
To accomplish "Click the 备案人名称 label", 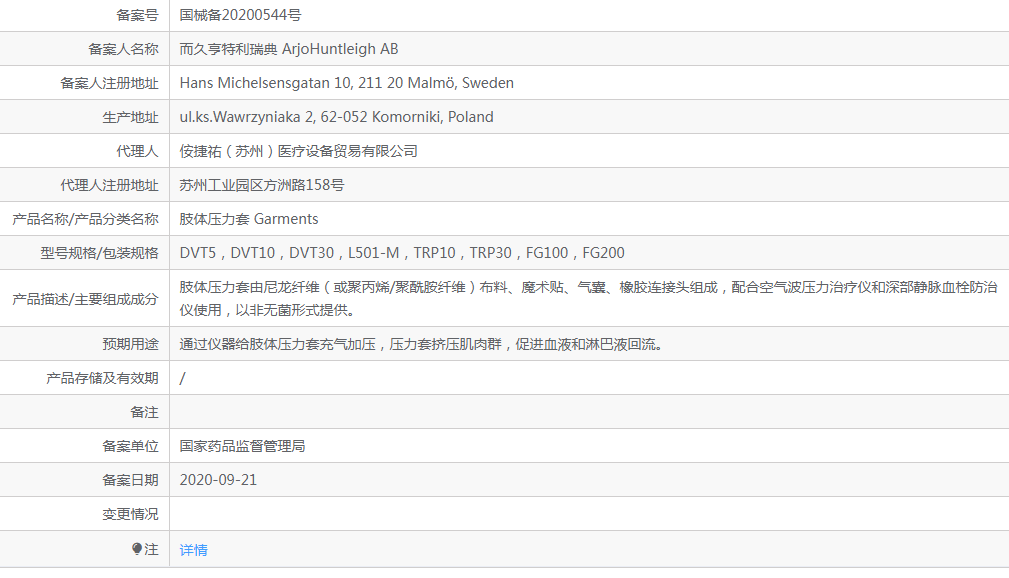I will tap(123, 49).
